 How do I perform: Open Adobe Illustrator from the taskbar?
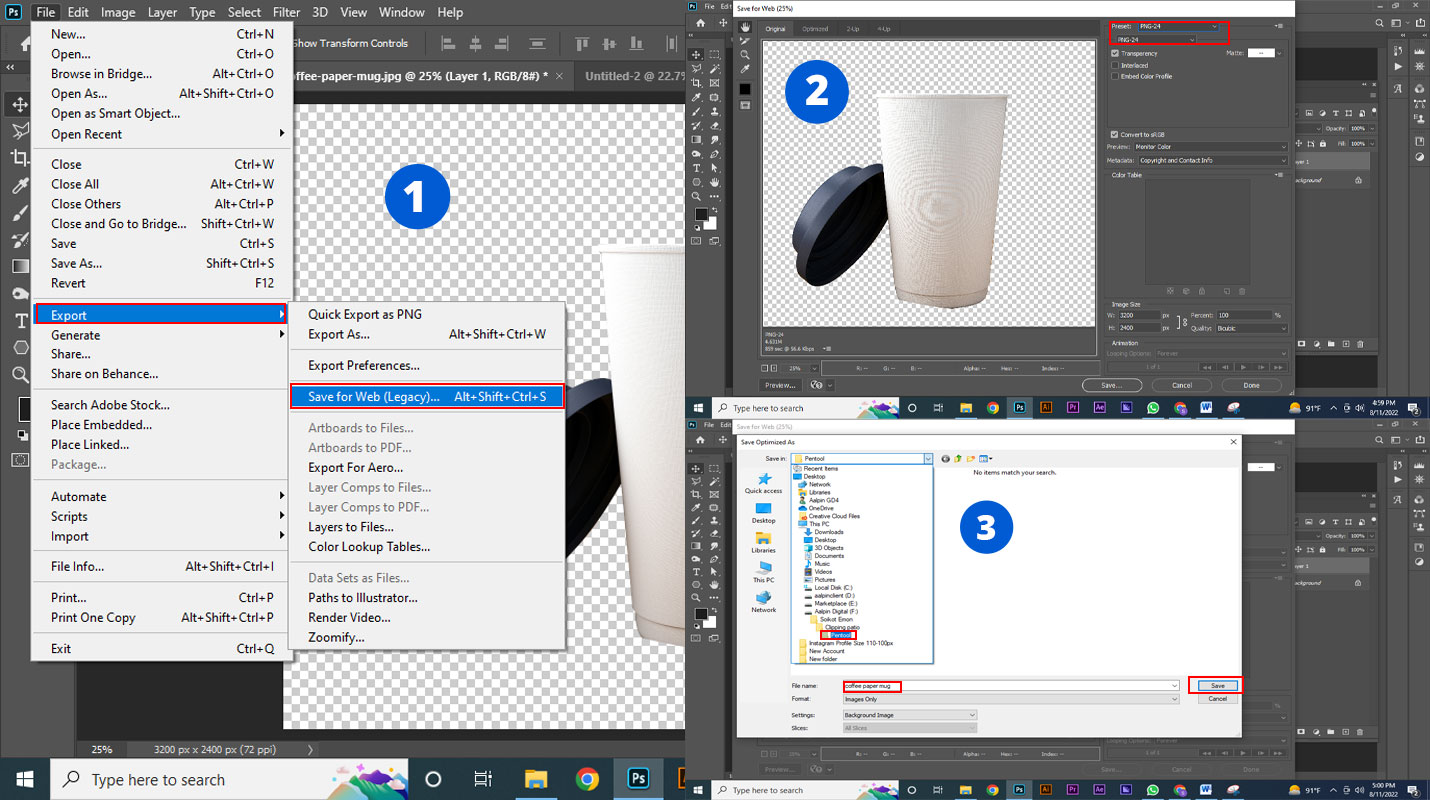(x=1046, y=408)
